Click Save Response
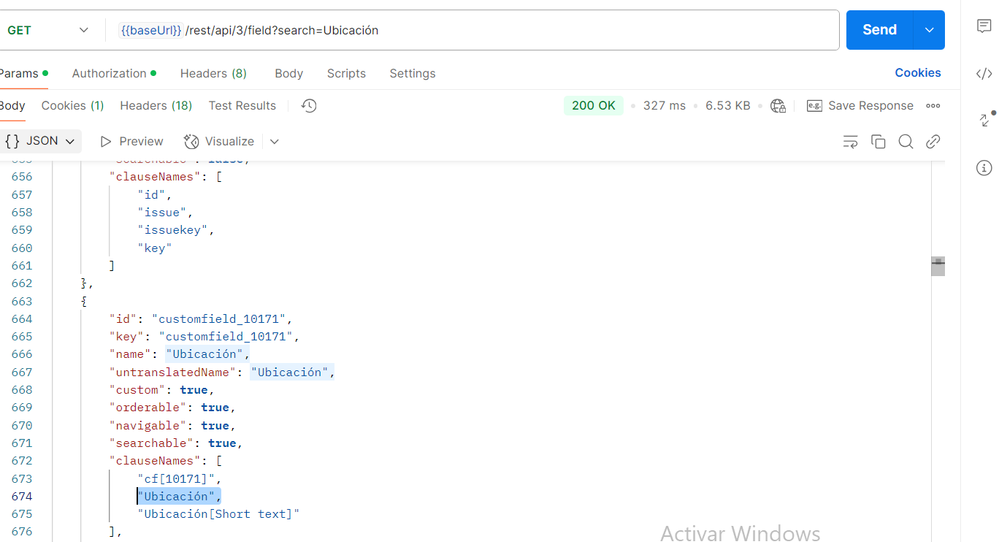999x542 pixels. [859, 106]
